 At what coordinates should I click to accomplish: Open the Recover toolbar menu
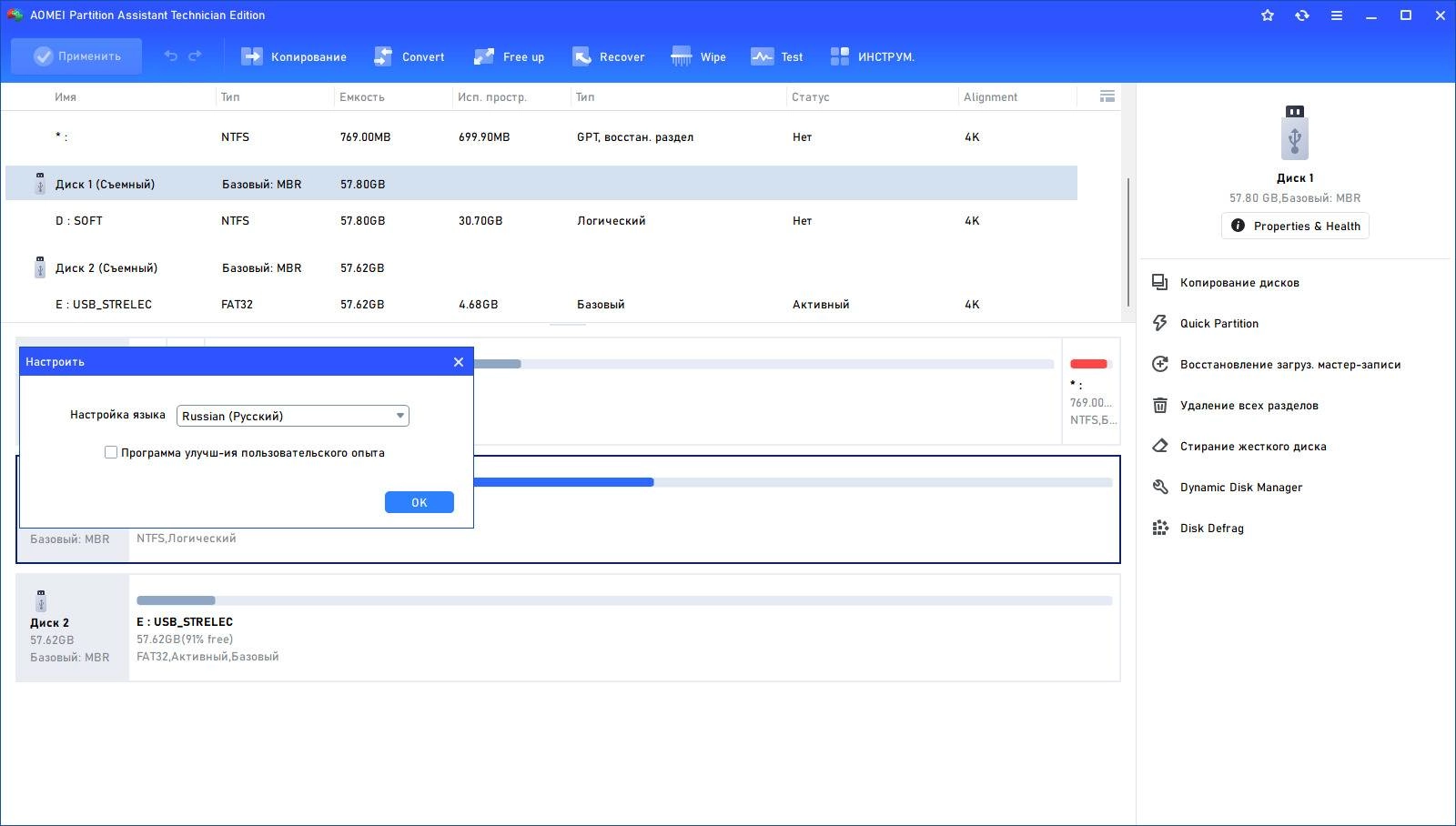click(x=608, y=56)
